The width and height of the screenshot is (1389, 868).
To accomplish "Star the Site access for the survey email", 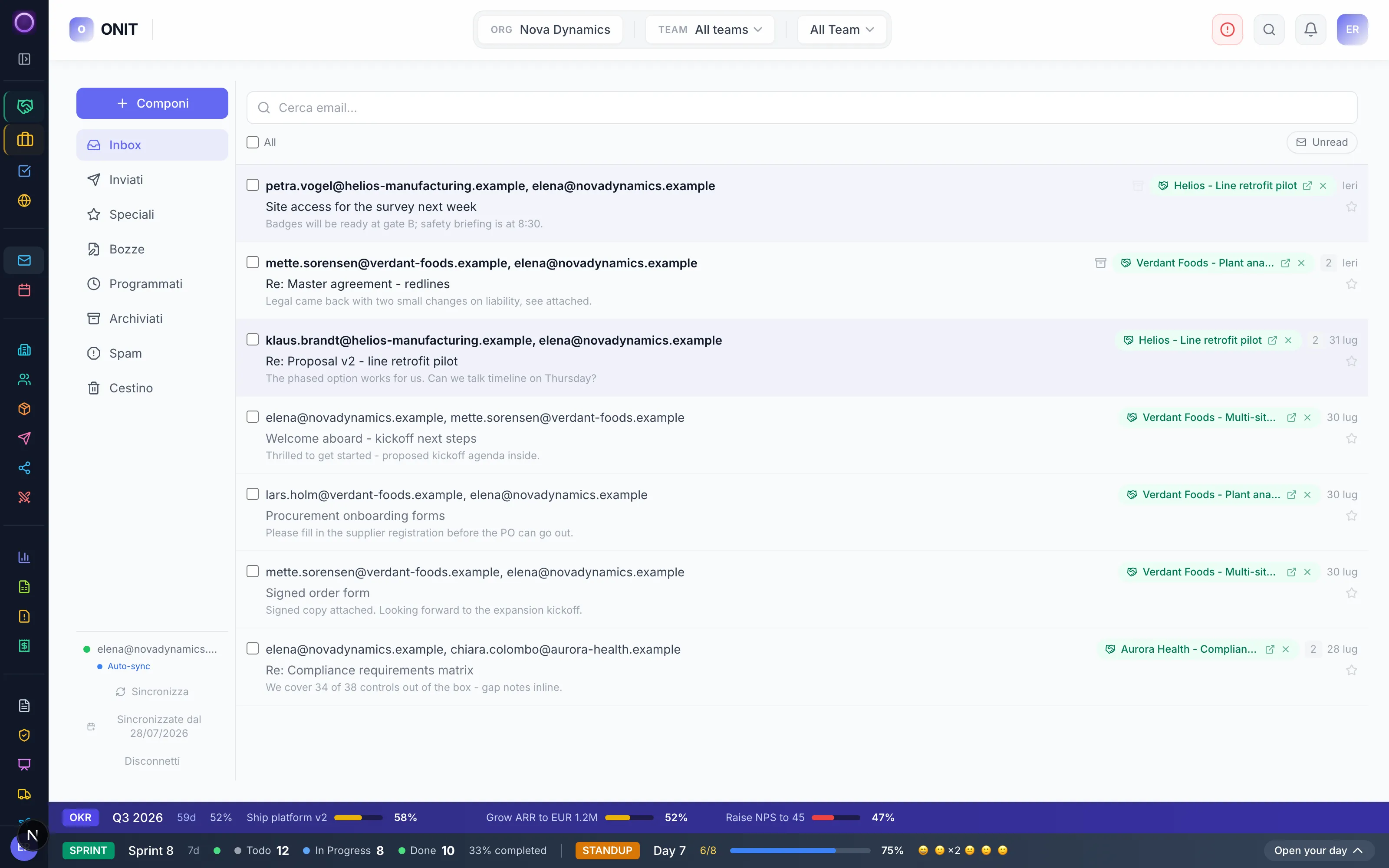I will (x=1351, y=207).
